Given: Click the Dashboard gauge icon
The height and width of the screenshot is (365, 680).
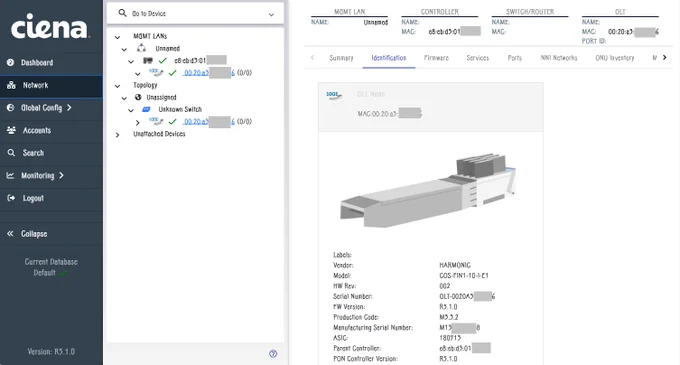Looking at the screenshot, I should [x=10, y=62].
